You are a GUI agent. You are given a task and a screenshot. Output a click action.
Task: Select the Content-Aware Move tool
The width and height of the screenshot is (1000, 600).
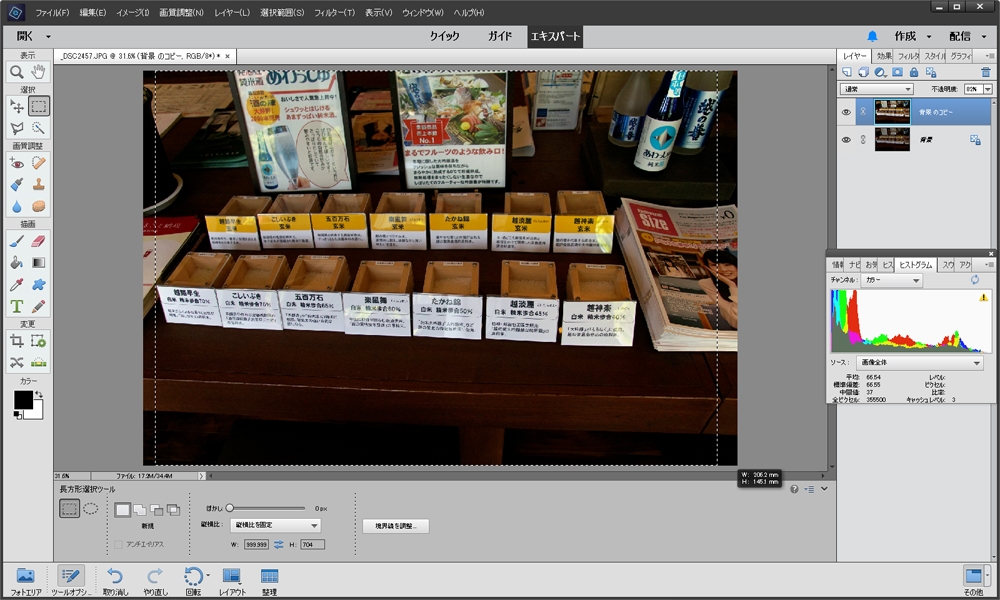point(17,363)
